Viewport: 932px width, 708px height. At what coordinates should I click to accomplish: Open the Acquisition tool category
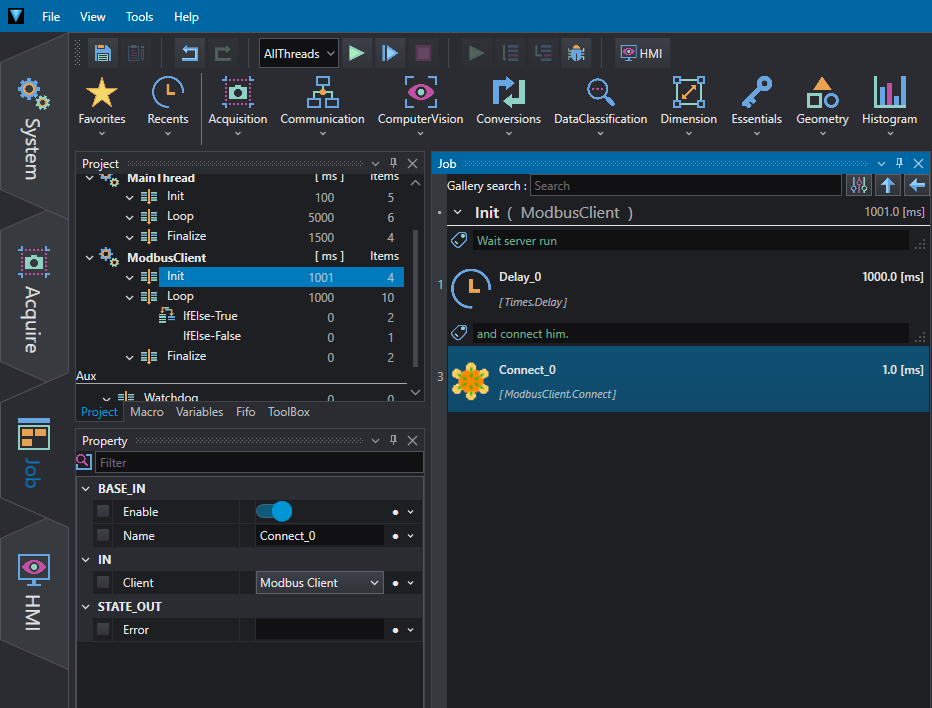[238, 106]
